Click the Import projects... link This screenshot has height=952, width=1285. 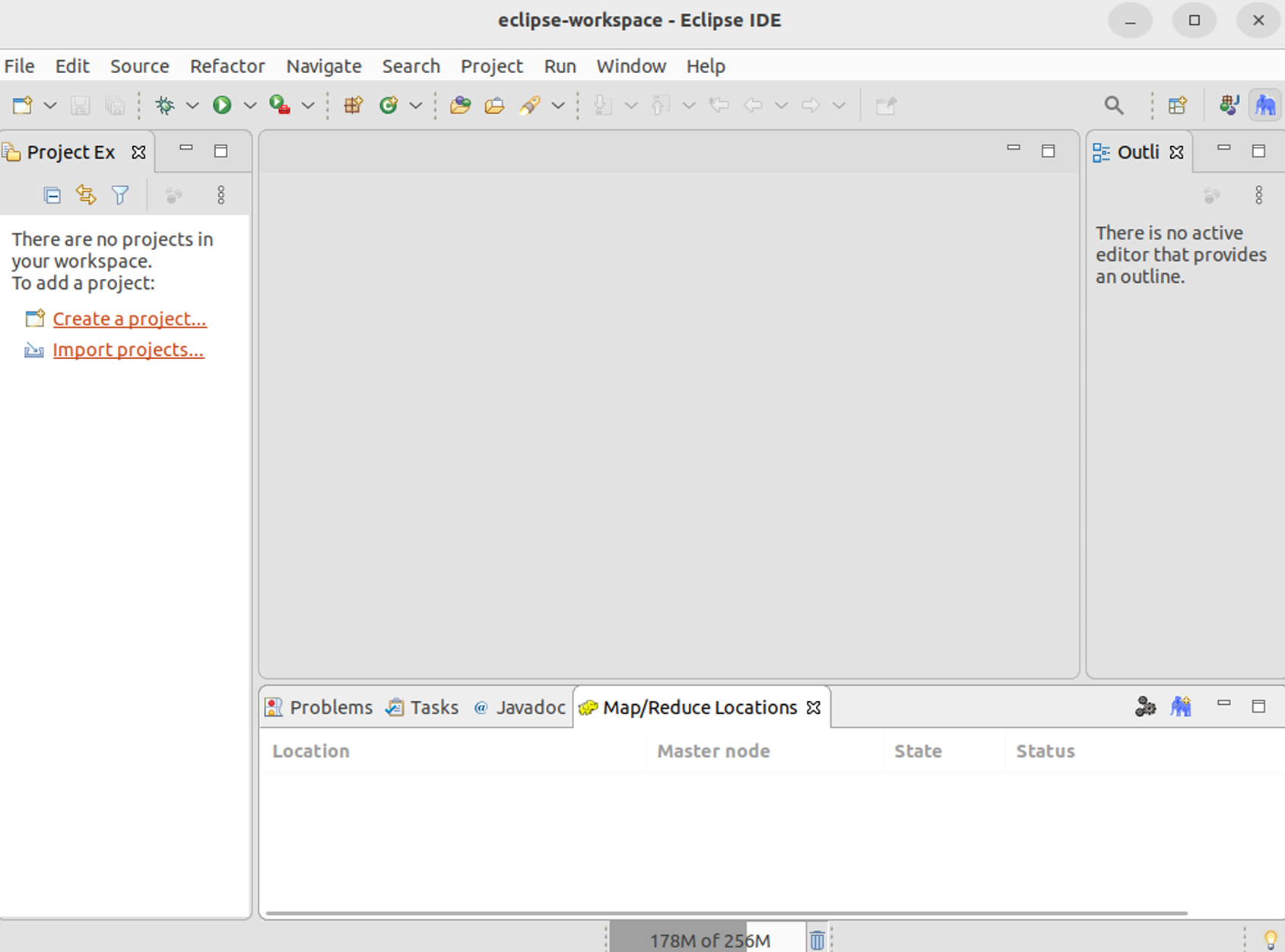(x=128, y=350)
